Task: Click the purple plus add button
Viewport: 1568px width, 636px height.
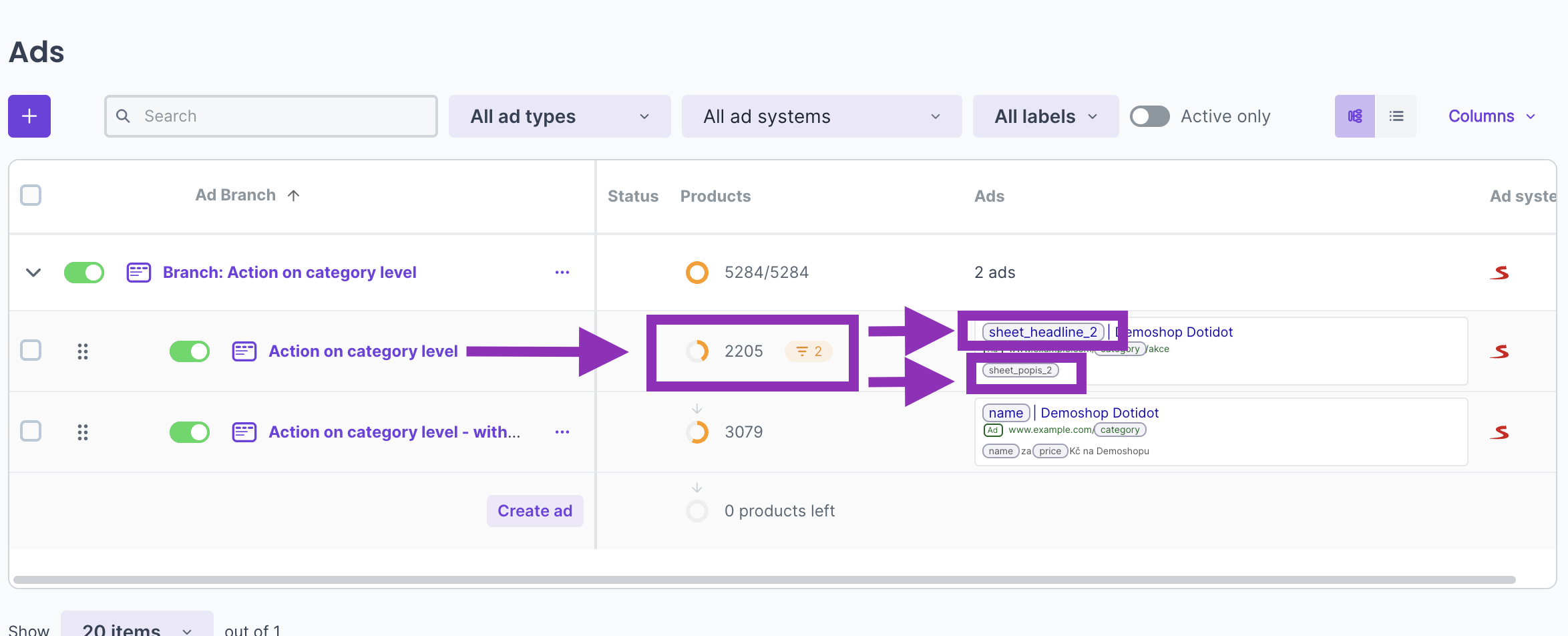Action: tap(29, 116)
